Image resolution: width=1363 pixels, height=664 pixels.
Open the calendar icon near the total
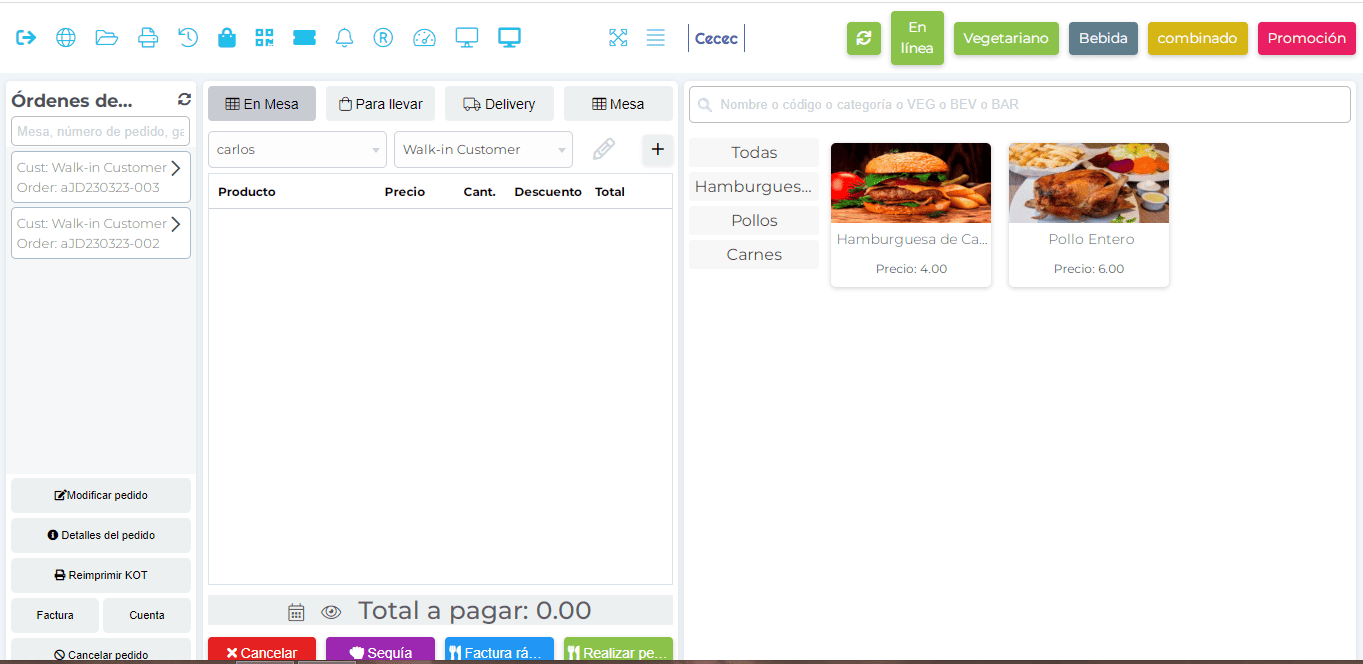295,611
